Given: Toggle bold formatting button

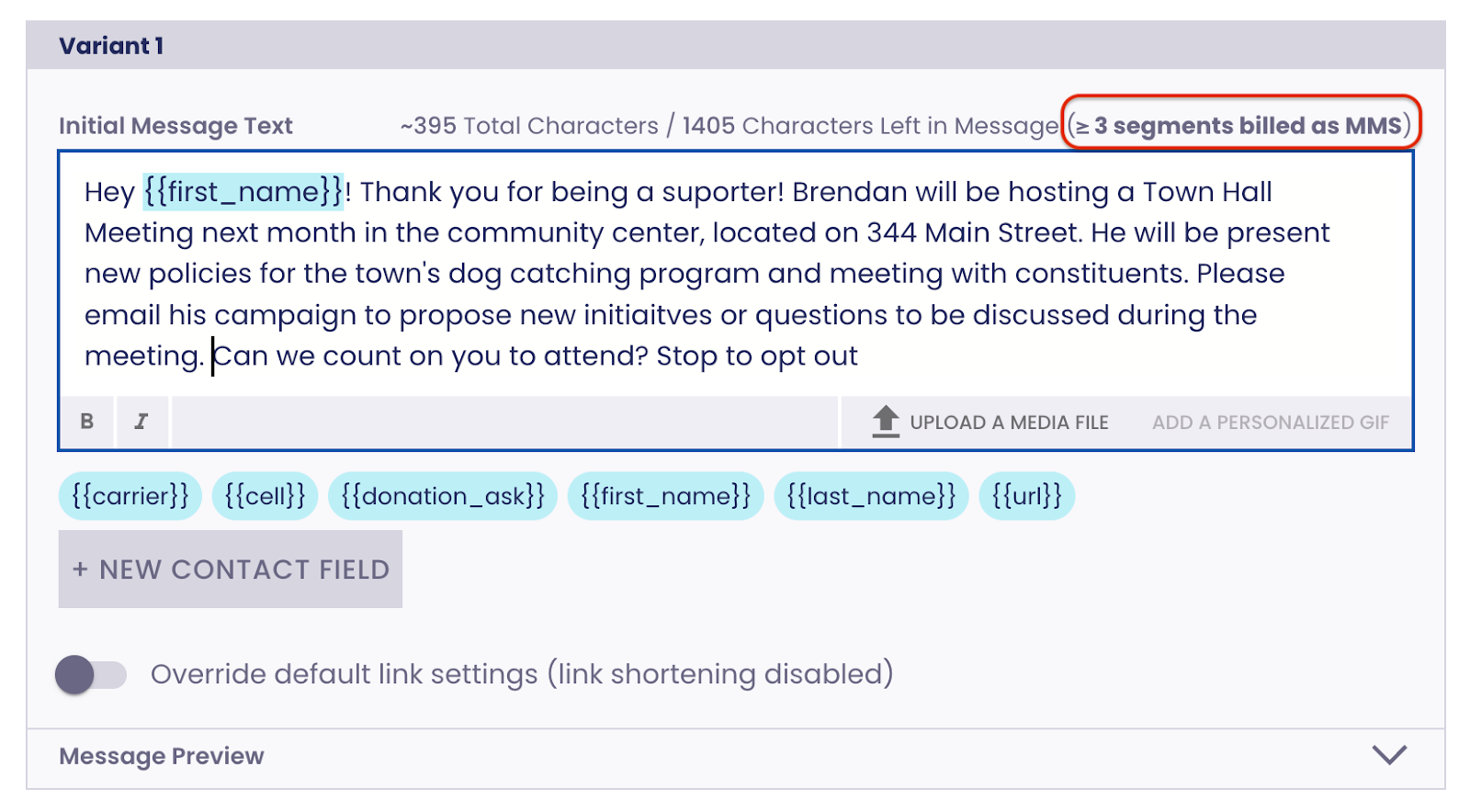Looking at the screenshot, I should point(87,422).
